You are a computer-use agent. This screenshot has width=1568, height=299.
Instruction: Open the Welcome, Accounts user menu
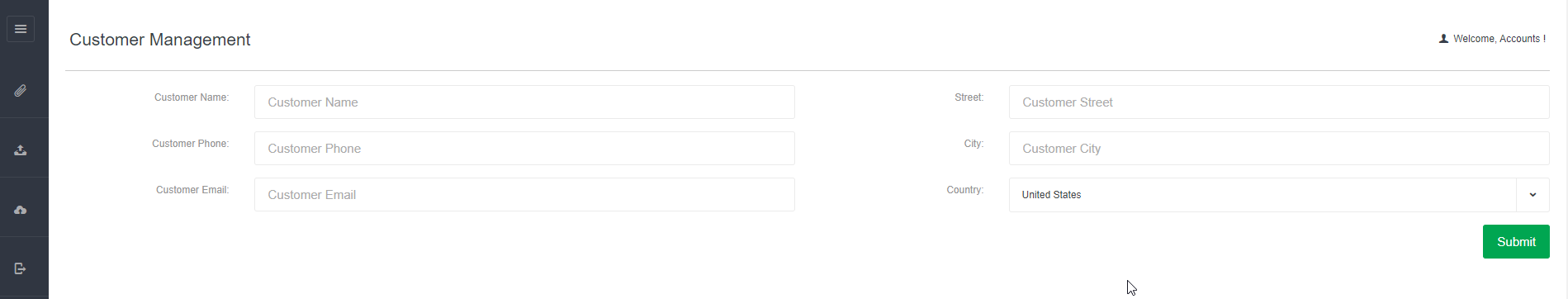tap(1492, 39)
